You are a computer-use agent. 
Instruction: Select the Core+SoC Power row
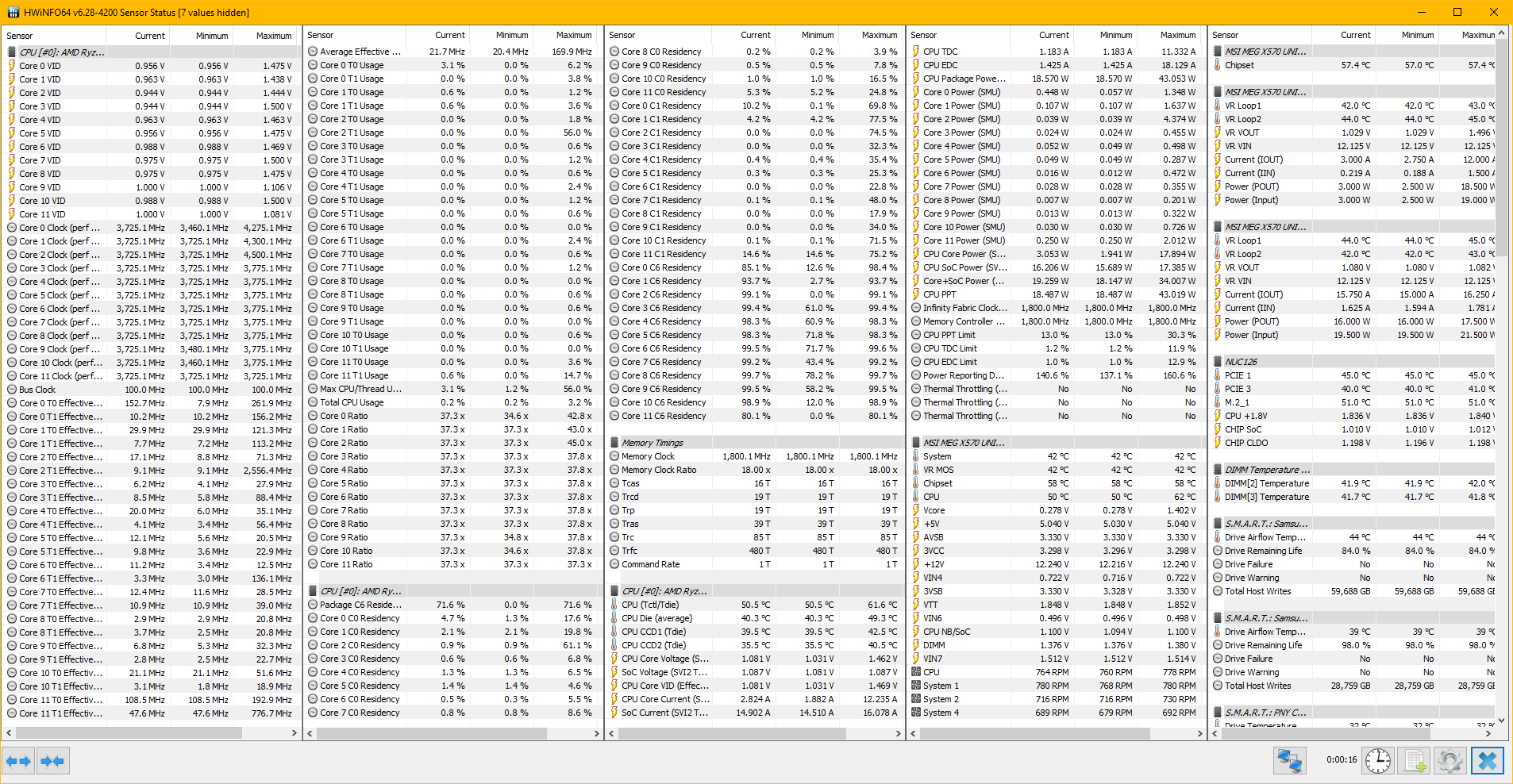(x=1057, y=281)
